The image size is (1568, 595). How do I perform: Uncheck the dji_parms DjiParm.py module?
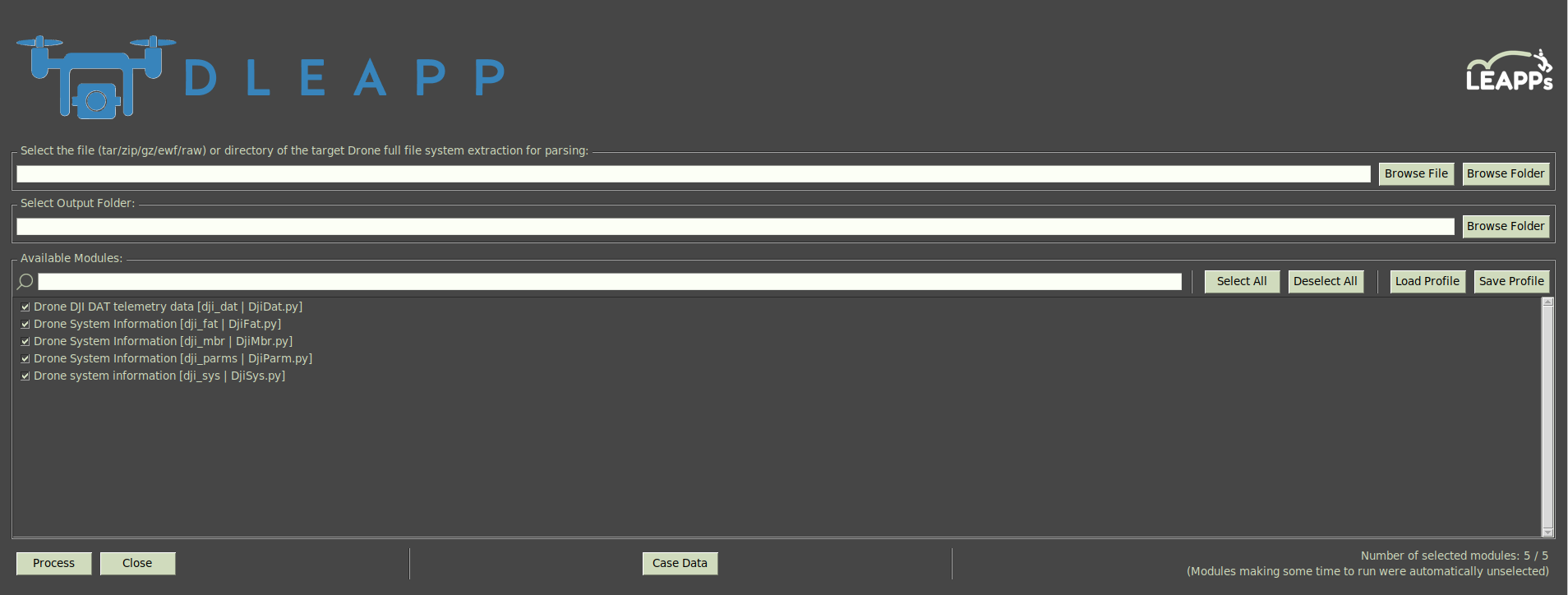tap(25, 359)
